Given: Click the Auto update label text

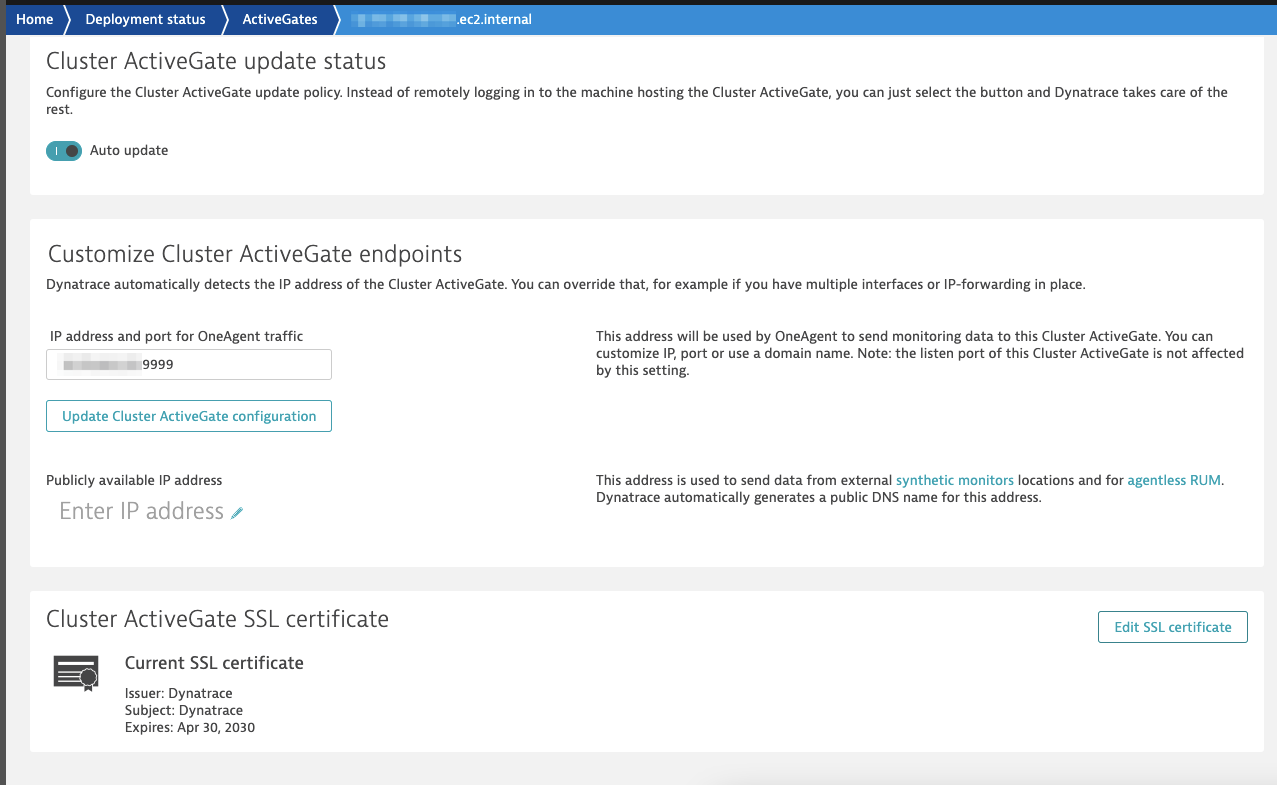Looking at the screenshot, I should coord(129,151).
